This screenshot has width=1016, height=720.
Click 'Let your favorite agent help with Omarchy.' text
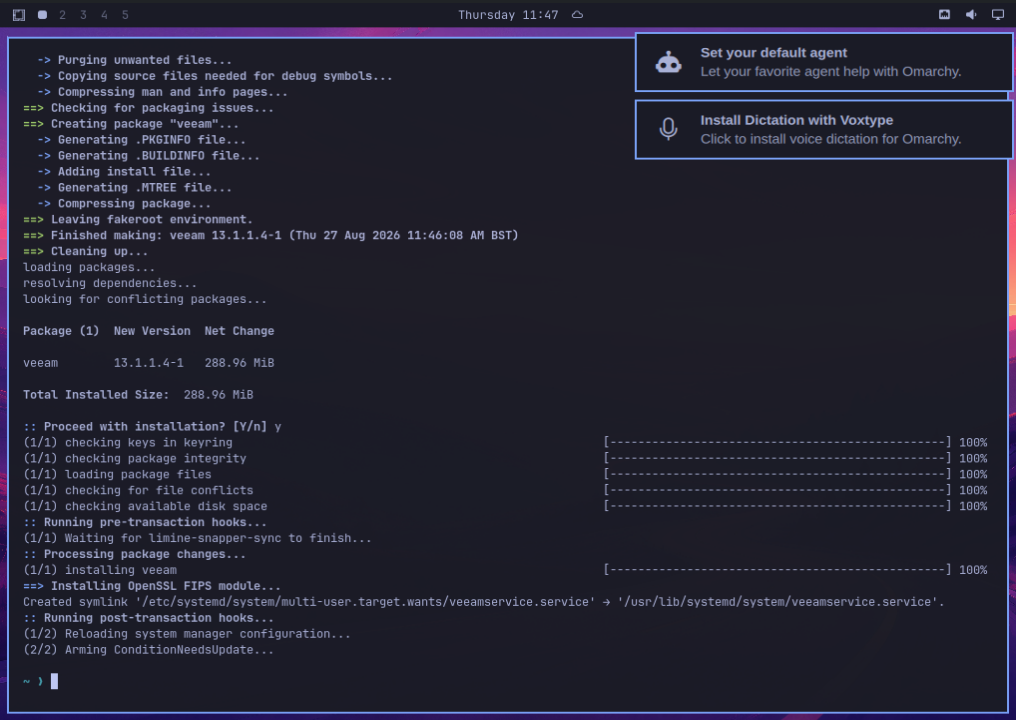(831, 72)
